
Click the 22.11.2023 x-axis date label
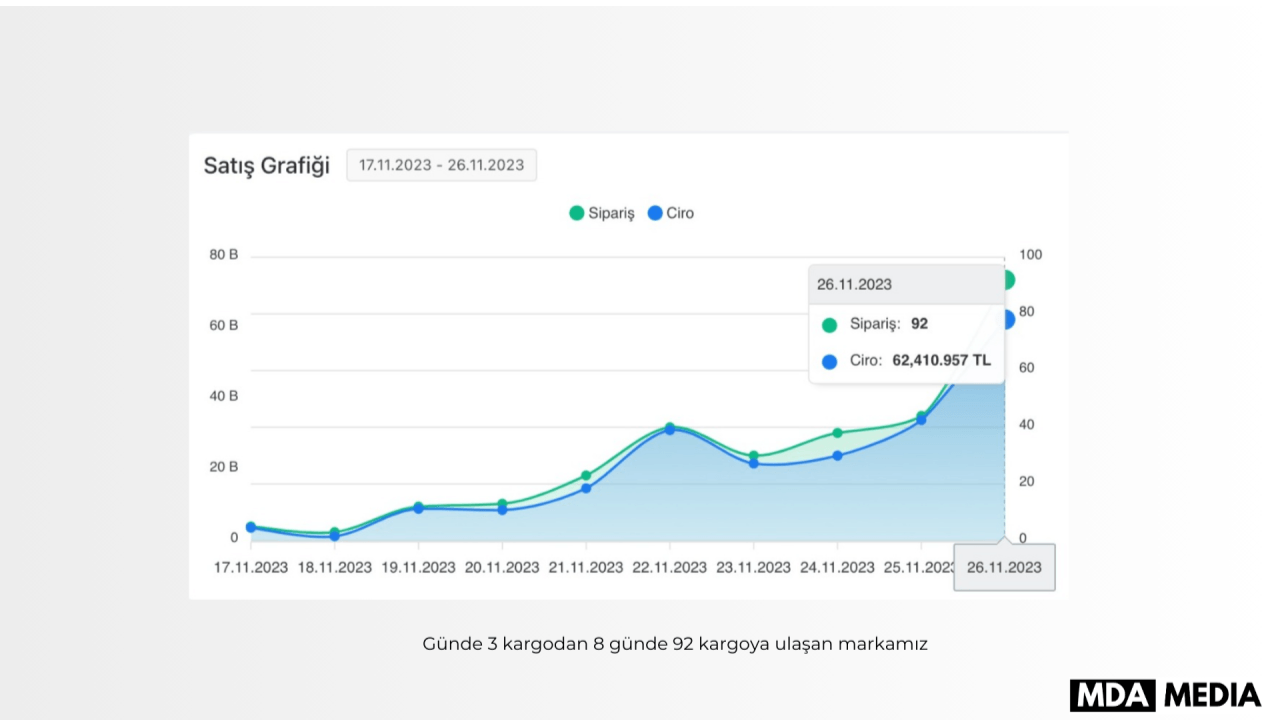pyautogui.click(x=670, y=567)
